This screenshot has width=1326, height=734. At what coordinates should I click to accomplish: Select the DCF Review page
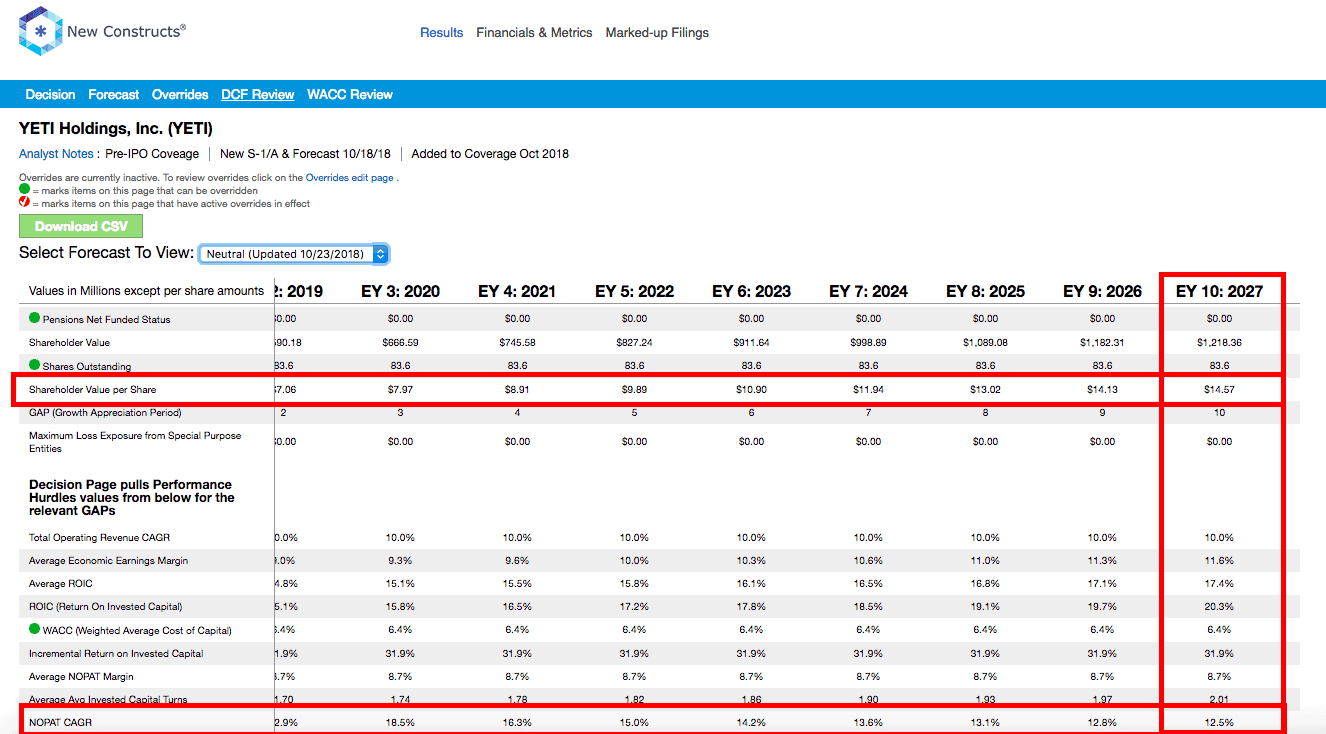coord(258,95)
